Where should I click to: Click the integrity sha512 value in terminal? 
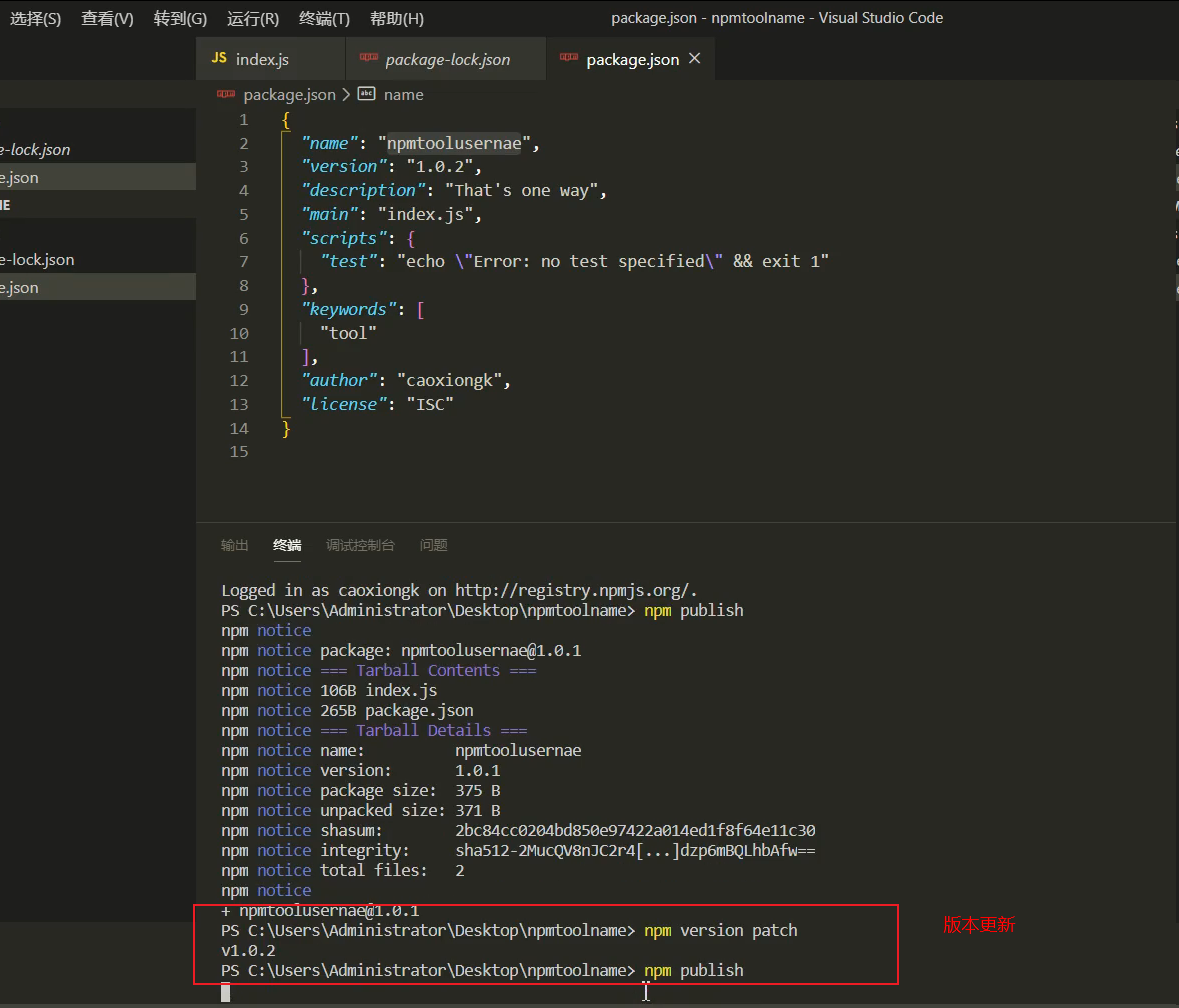(635, 850)
